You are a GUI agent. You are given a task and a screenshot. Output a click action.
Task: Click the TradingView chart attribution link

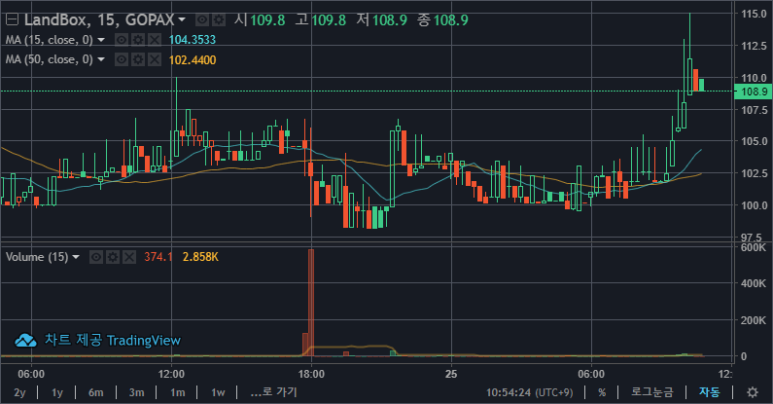(98, 340)
